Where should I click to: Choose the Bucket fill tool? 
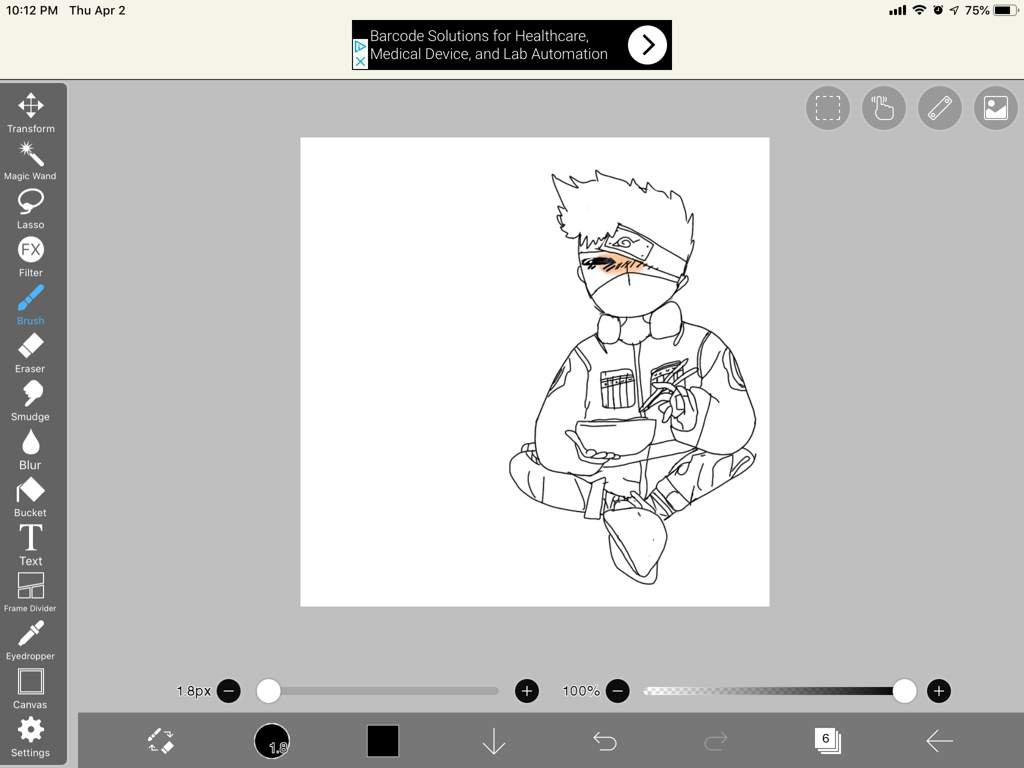(x=30, y=498)
